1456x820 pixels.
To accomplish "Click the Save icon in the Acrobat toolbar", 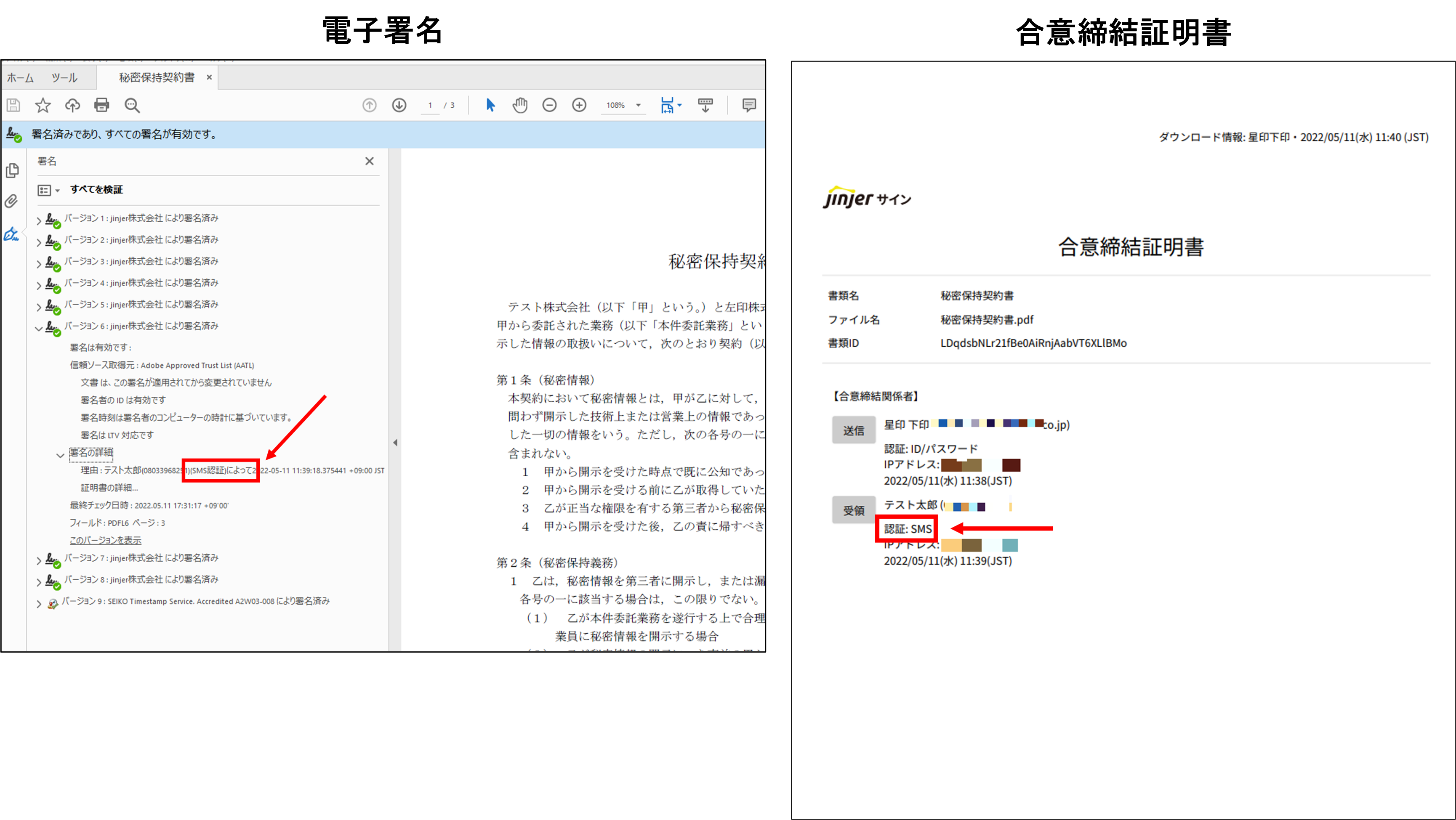I will click(x=13, y=105).
